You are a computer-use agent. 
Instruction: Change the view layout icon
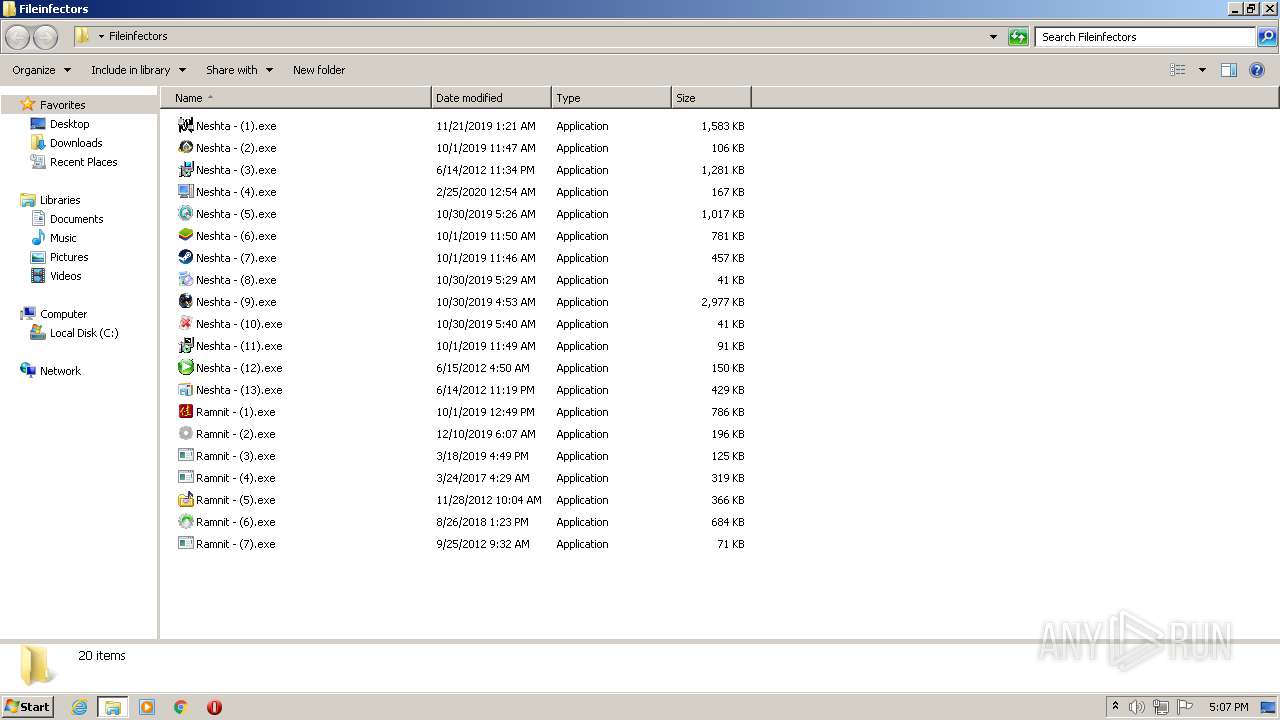point(1178,70)
